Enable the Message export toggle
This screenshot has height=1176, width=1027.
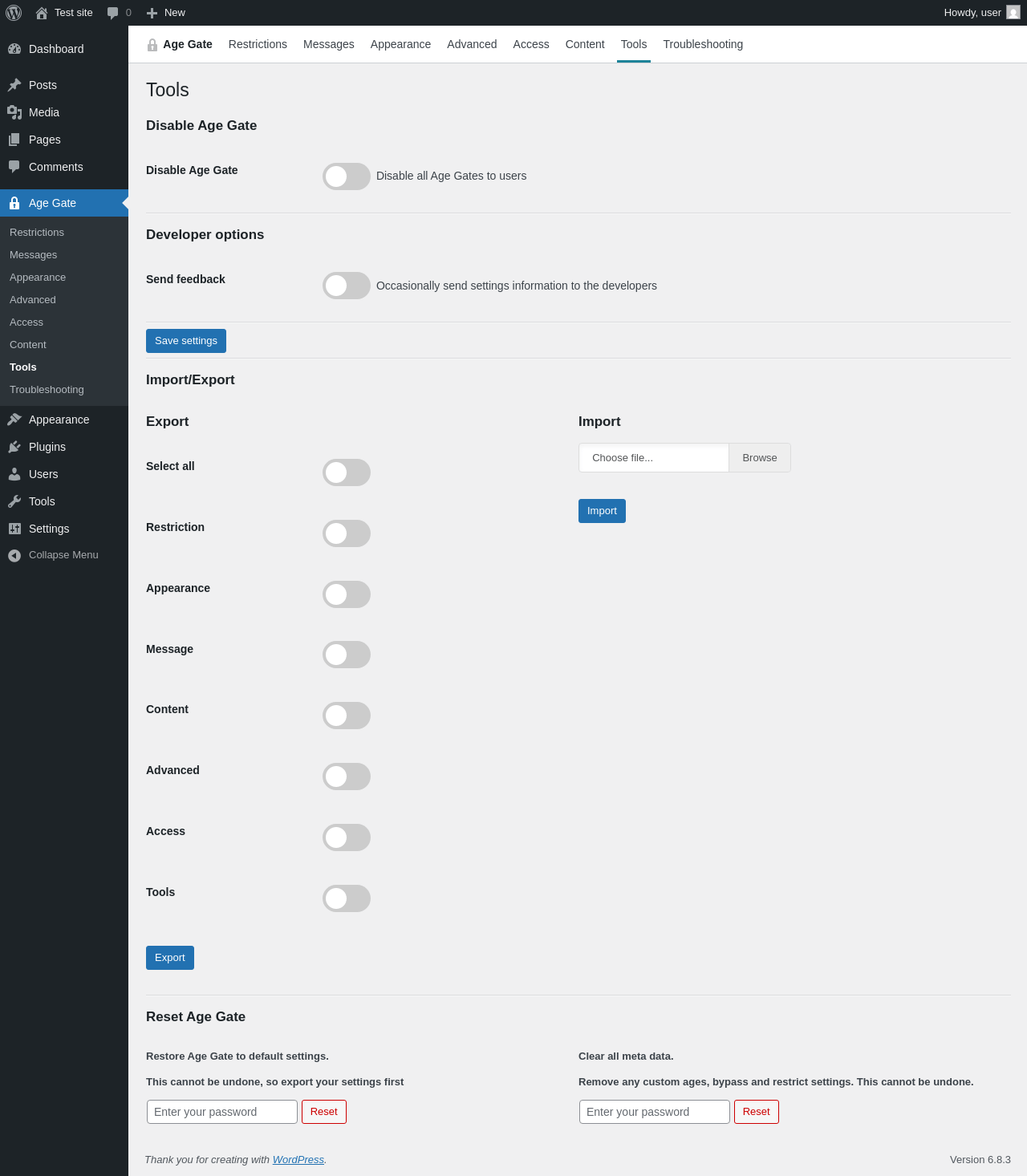[x=347, y=655]
